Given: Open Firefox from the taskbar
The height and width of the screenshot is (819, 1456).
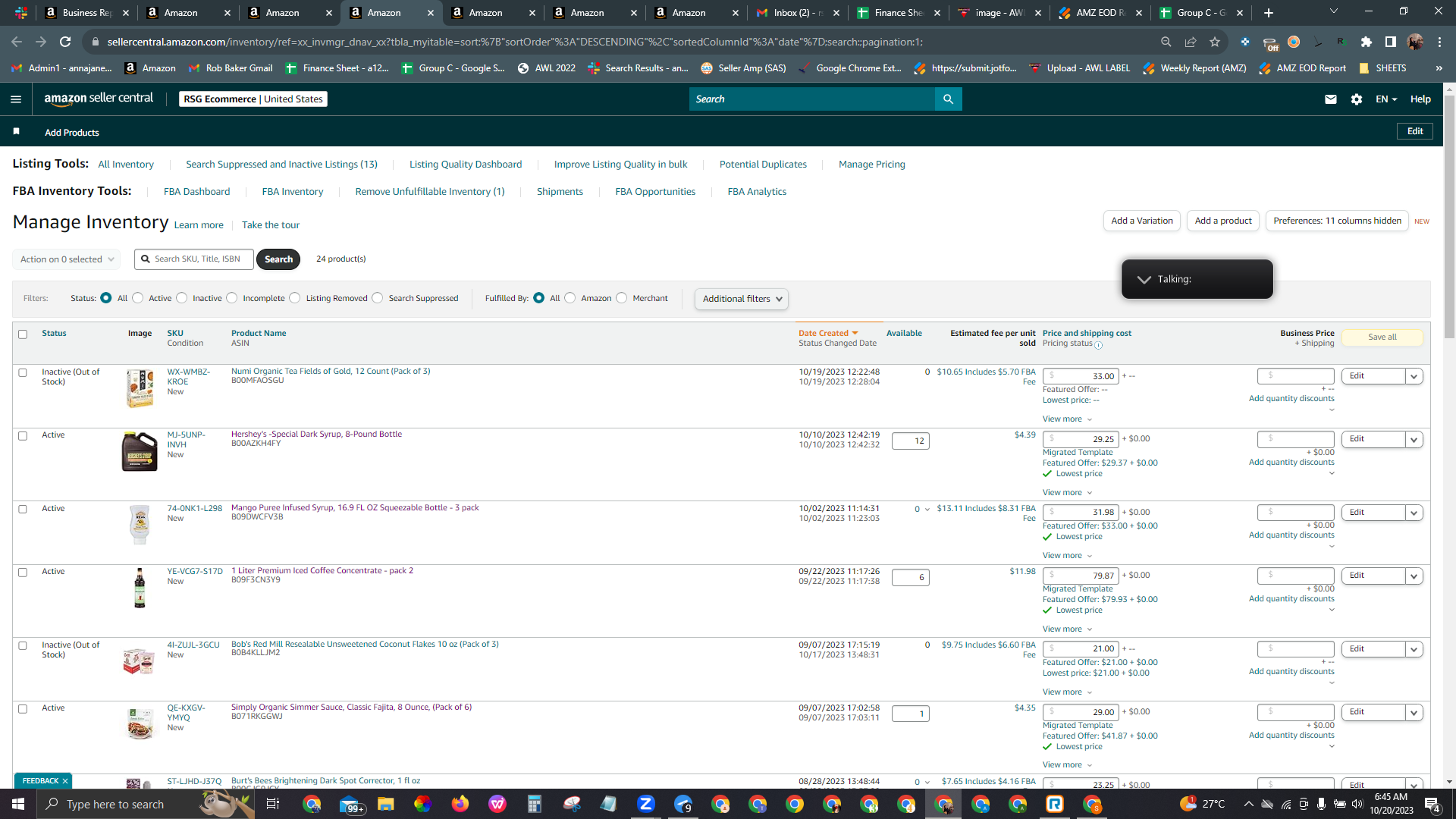Looking at the screenshot, I should point(460,804).
